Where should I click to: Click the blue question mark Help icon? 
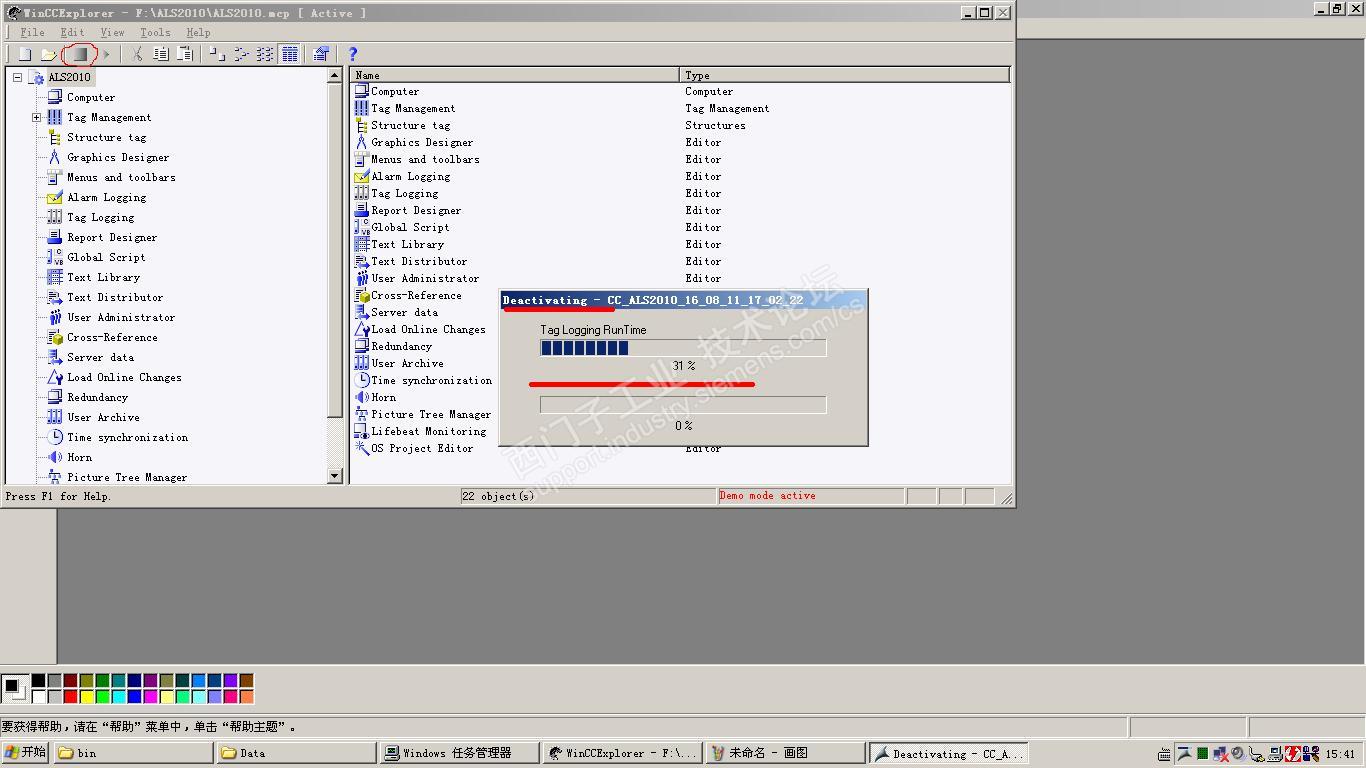point(352,54)
